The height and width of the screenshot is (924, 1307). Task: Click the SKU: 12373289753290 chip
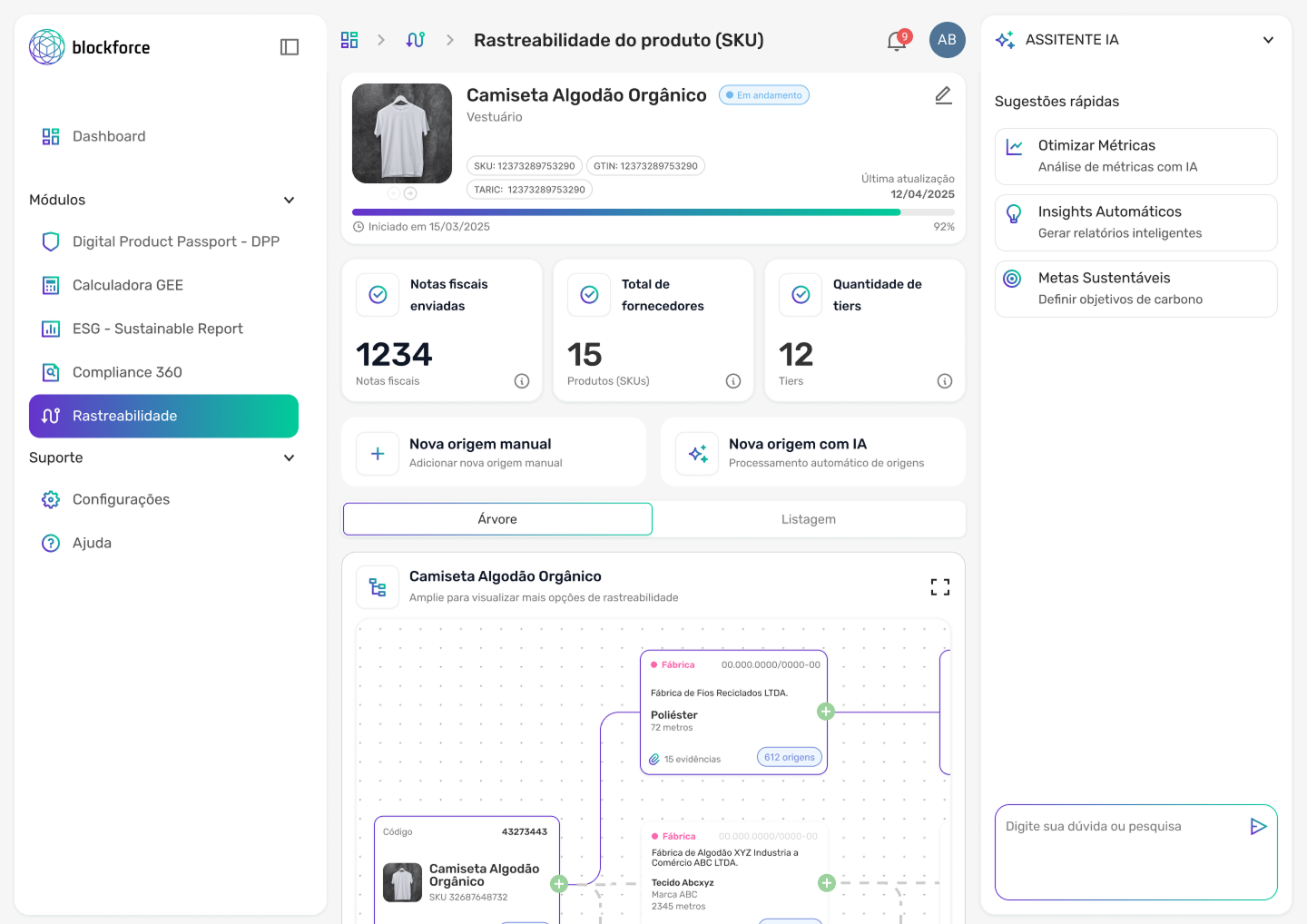(x=525, y=166)
